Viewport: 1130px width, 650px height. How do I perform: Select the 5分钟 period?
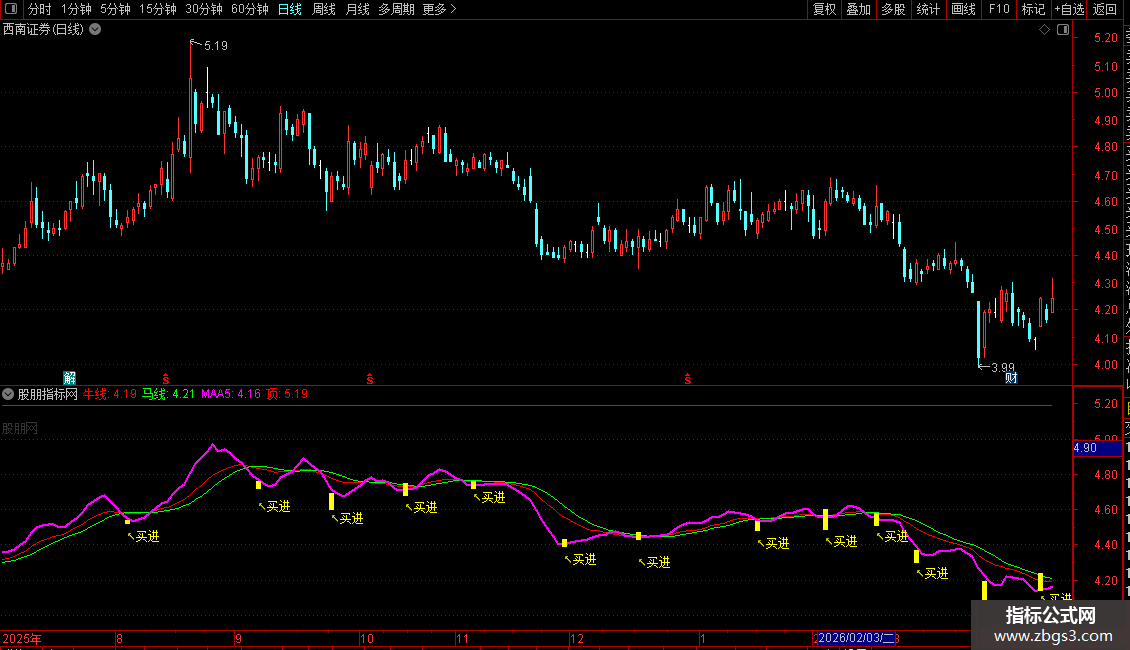(x=115, y=9)
